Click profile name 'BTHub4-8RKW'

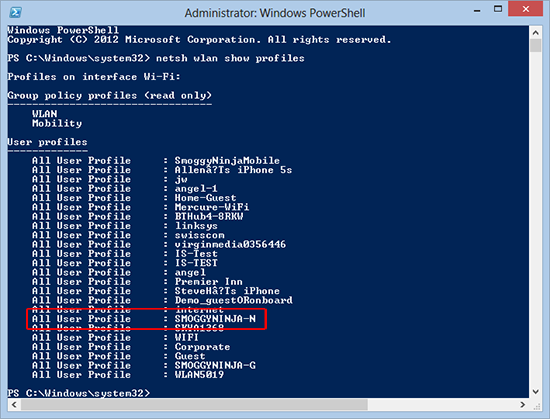[209, 216]
